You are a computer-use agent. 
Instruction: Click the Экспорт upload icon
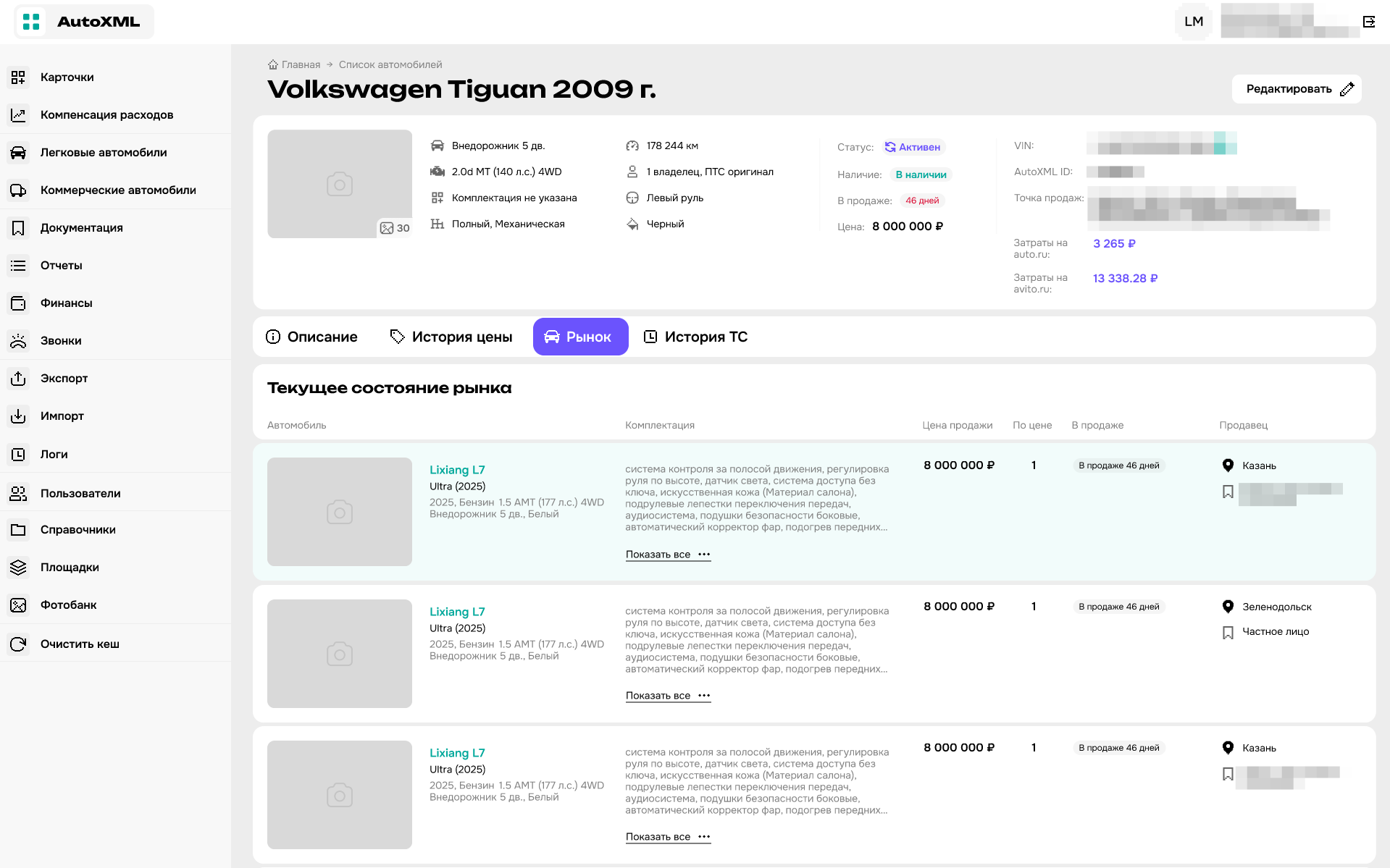18,379
